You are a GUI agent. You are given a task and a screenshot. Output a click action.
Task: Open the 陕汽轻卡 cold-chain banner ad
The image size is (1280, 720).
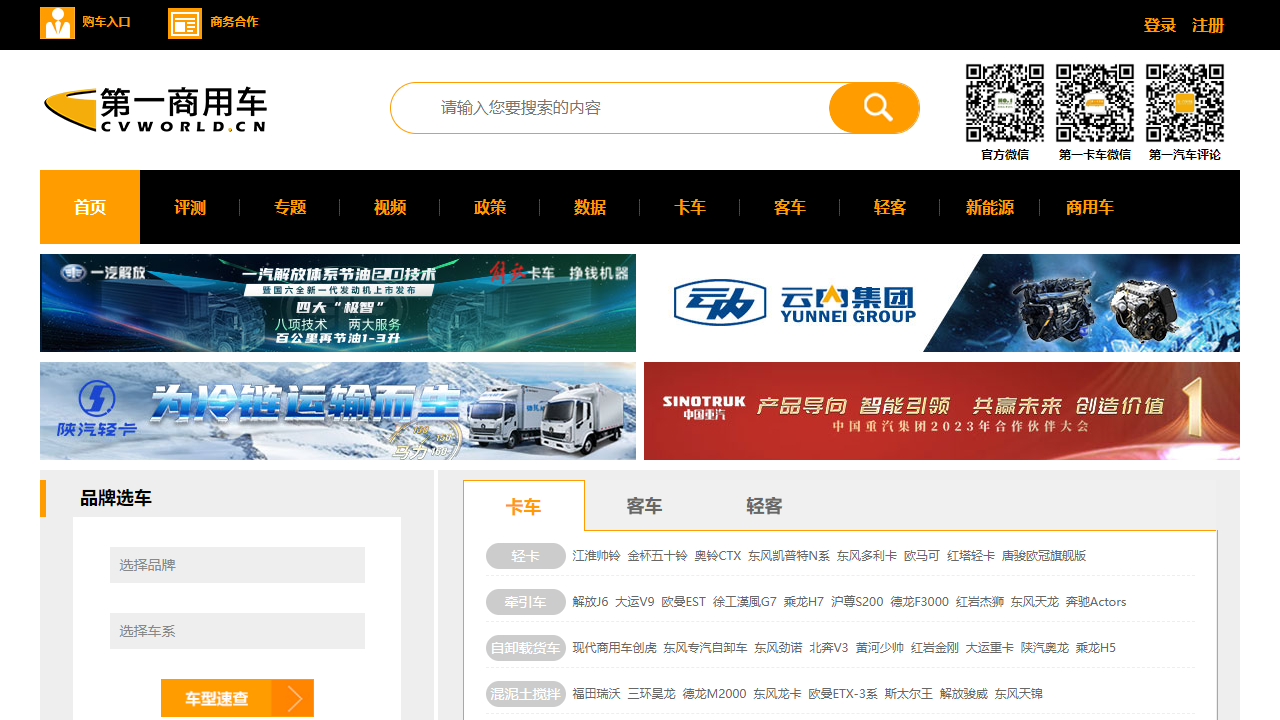click(338, 411)
